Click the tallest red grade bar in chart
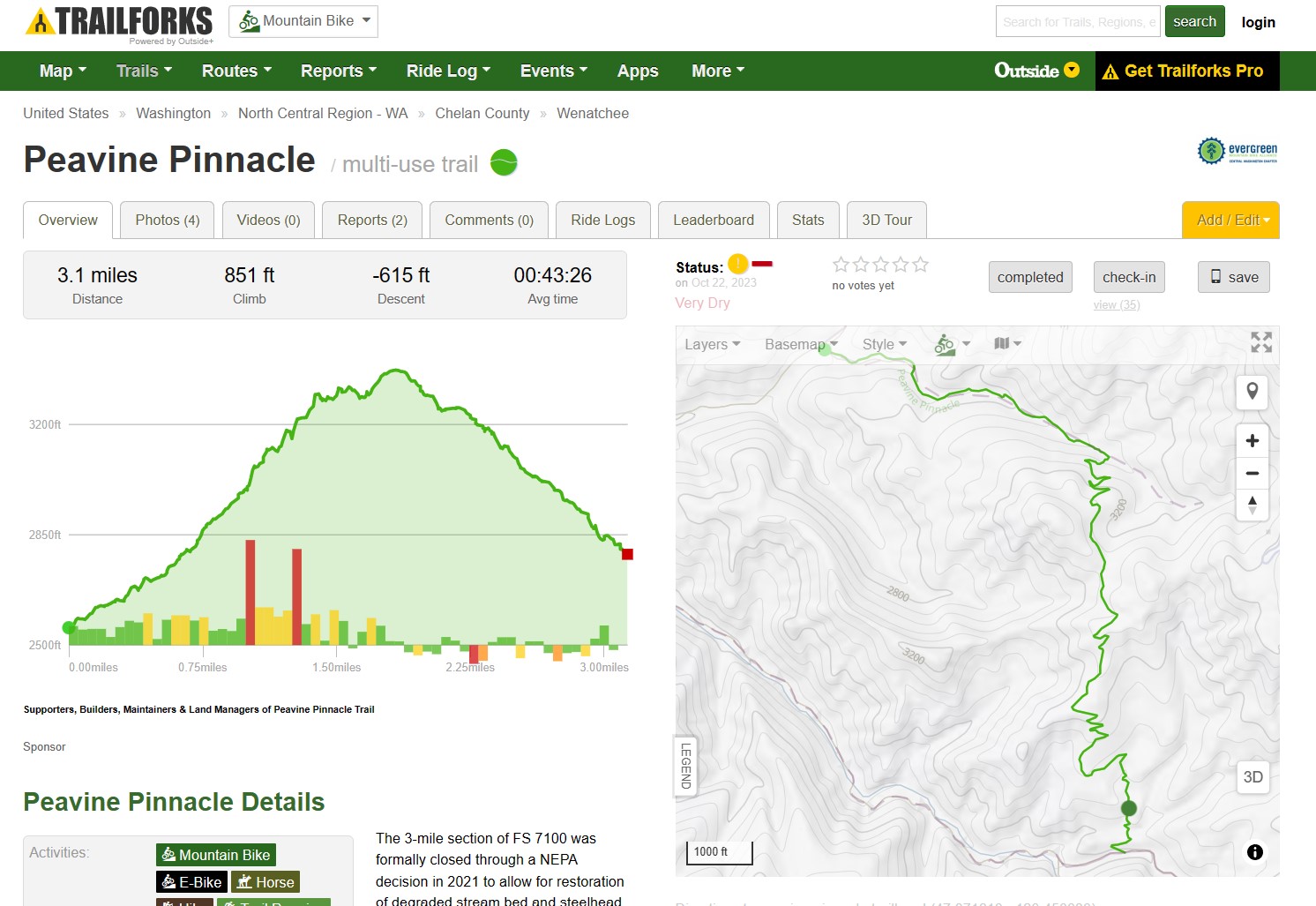Viewport: 1316px width, 906px height. click(x=250, y=592)
